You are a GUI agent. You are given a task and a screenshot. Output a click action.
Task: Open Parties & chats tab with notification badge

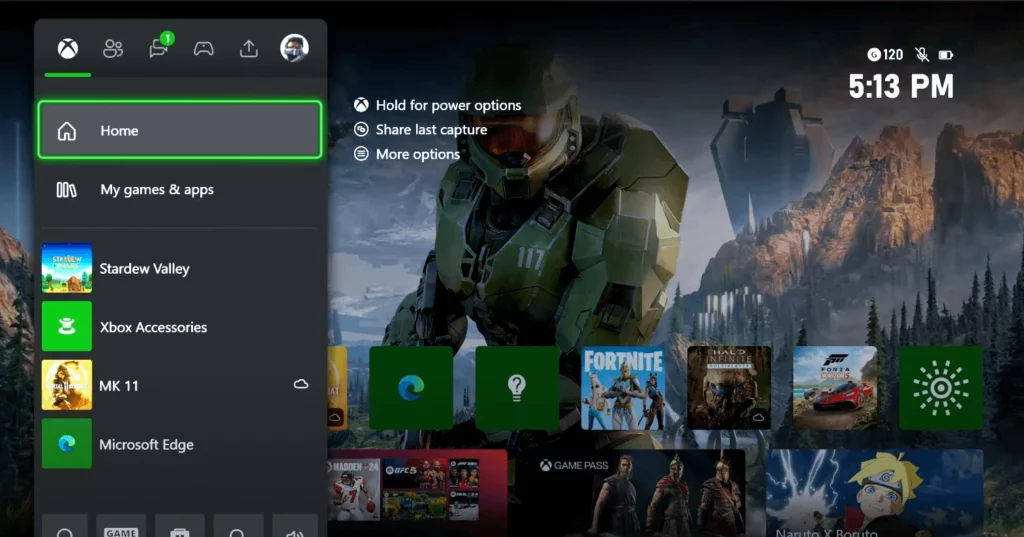click(159, 47)
